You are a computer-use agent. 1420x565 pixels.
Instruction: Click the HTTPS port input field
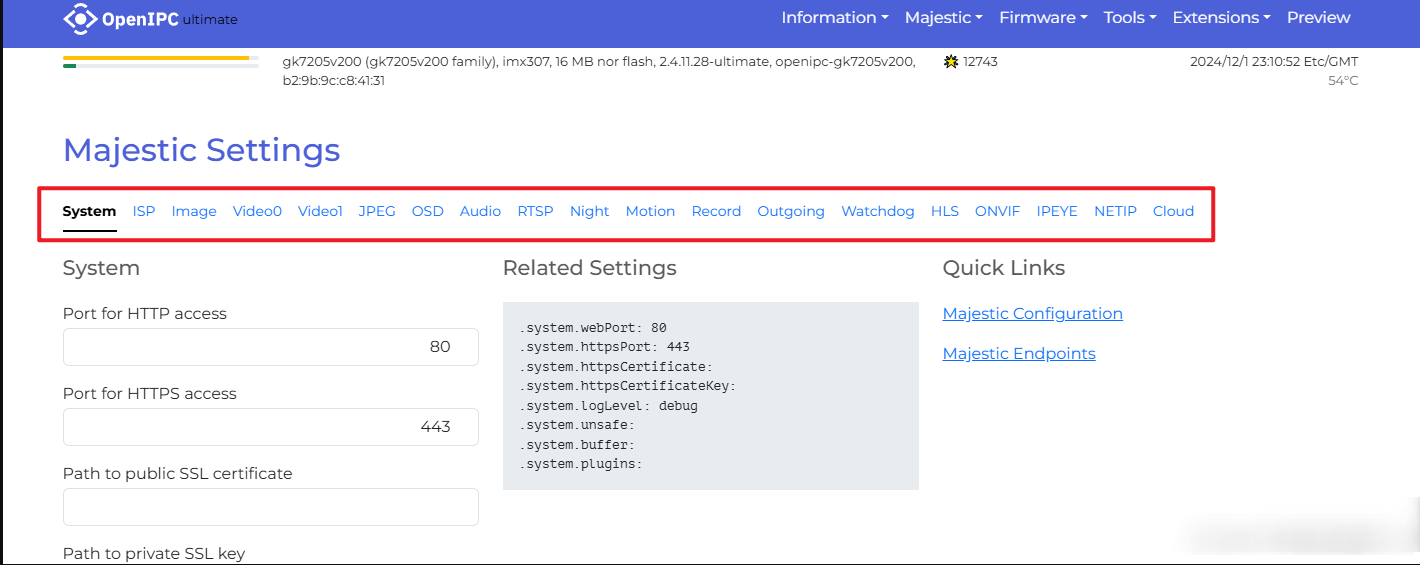pyautogui.click(x=271, y=427)
